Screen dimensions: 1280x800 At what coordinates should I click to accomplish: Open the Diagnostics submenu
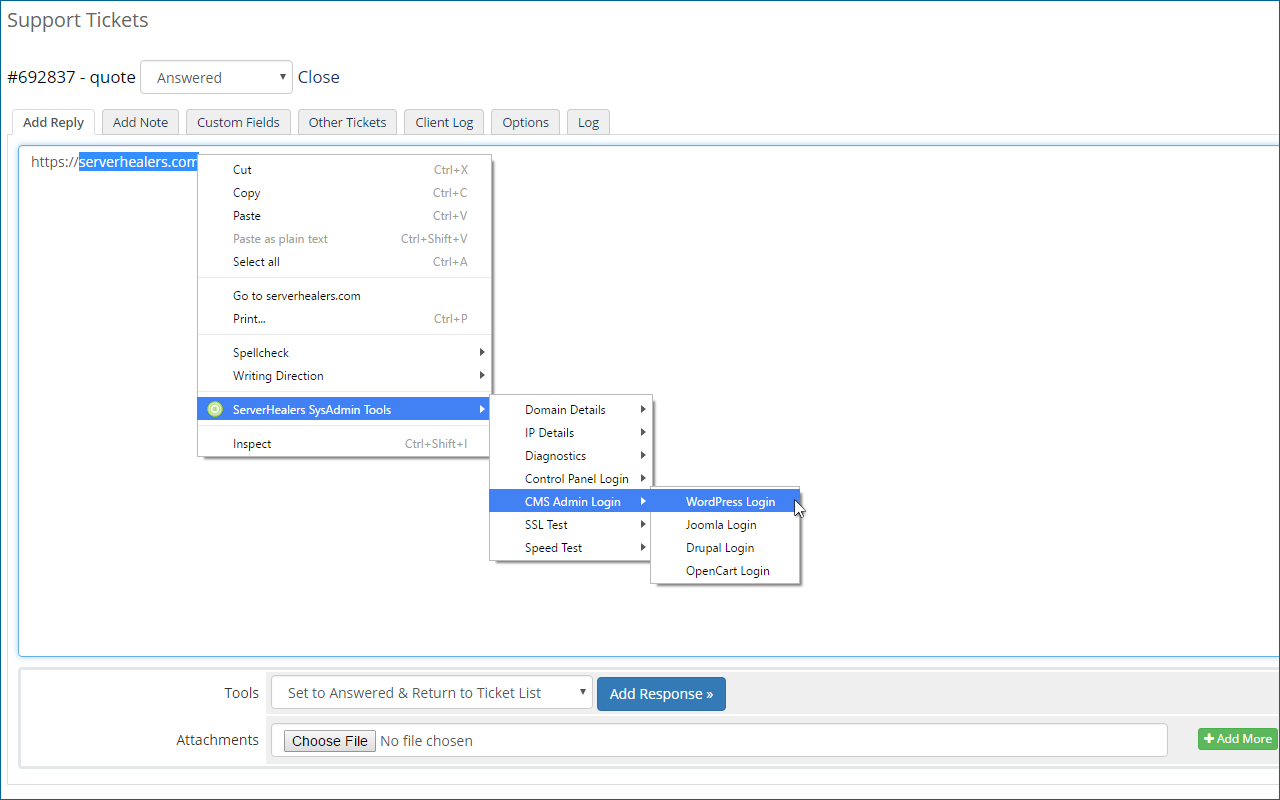coord(570,456)
